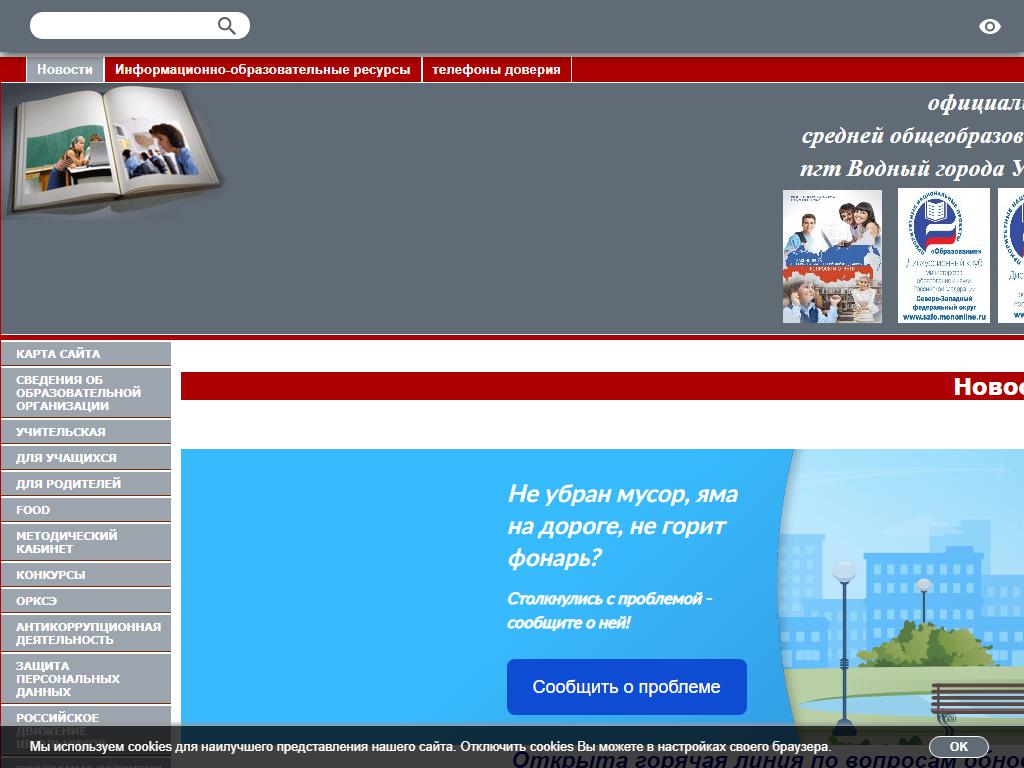
Task: Open the students collage banner thumbnail
Action: coord(832,256)
